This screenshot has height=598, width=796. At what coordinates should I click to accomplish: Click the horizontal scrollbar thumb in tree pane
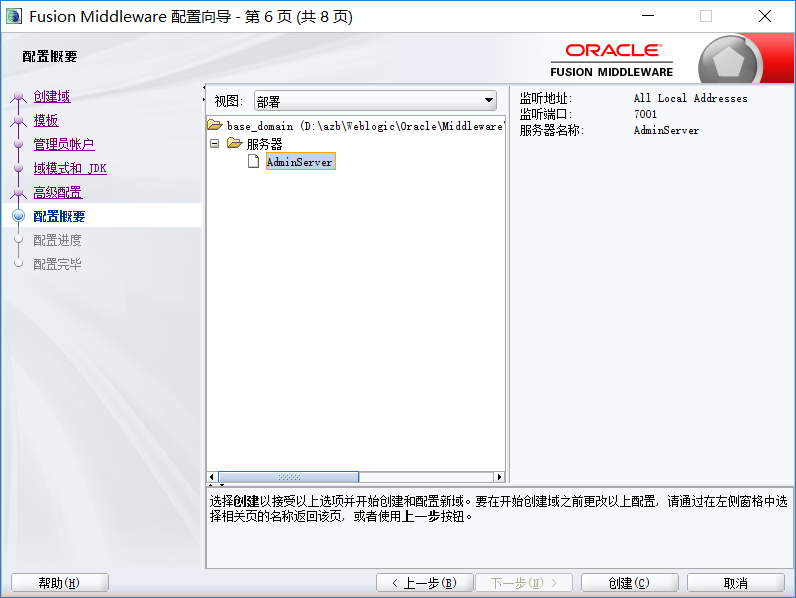[x=288, y=477]
